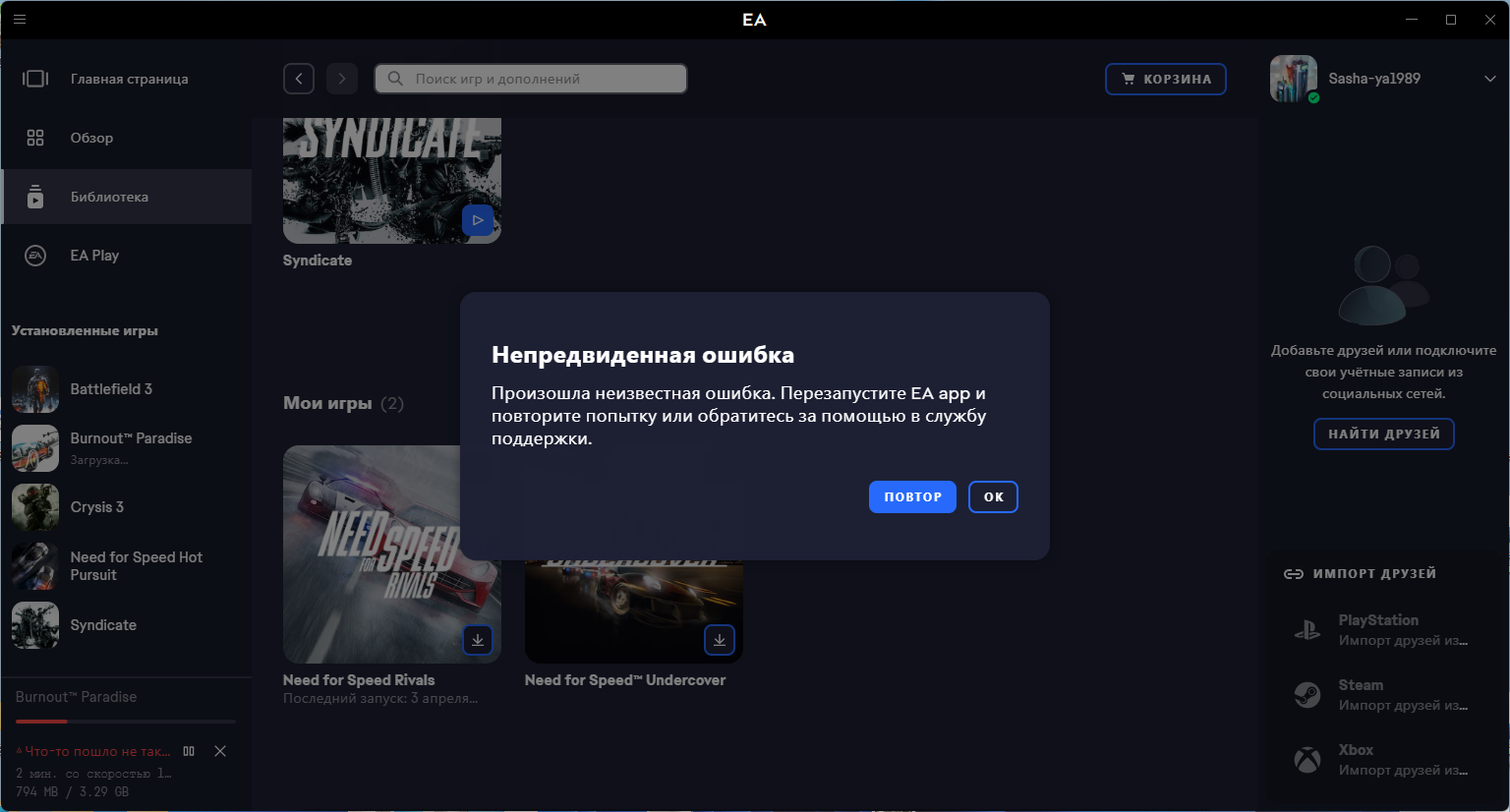Open the Обзор section
The height and width of the screenshot is (812, 1510).
tap(126, 138)
